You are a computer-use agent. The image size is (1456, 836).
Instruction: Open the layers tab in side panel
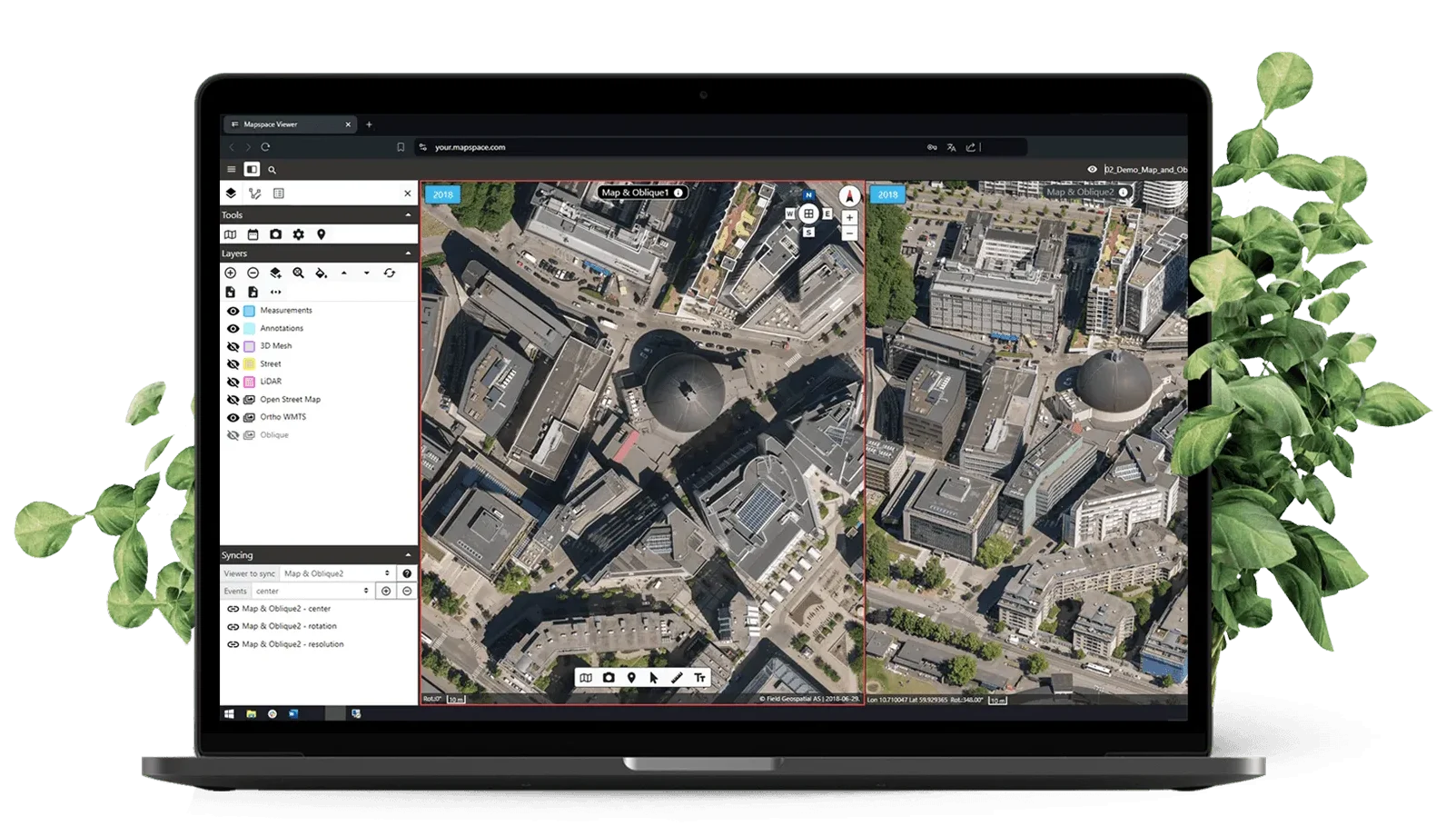[231, 194]
